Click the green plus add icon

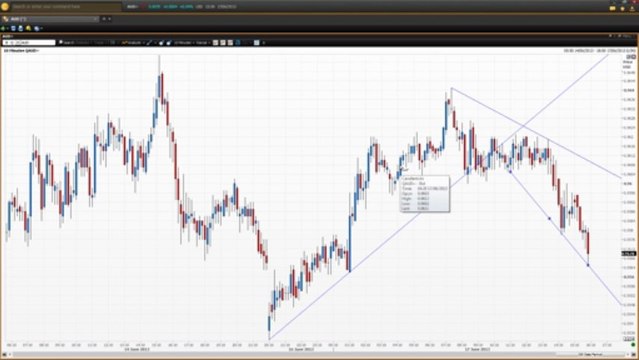(3, 28)
